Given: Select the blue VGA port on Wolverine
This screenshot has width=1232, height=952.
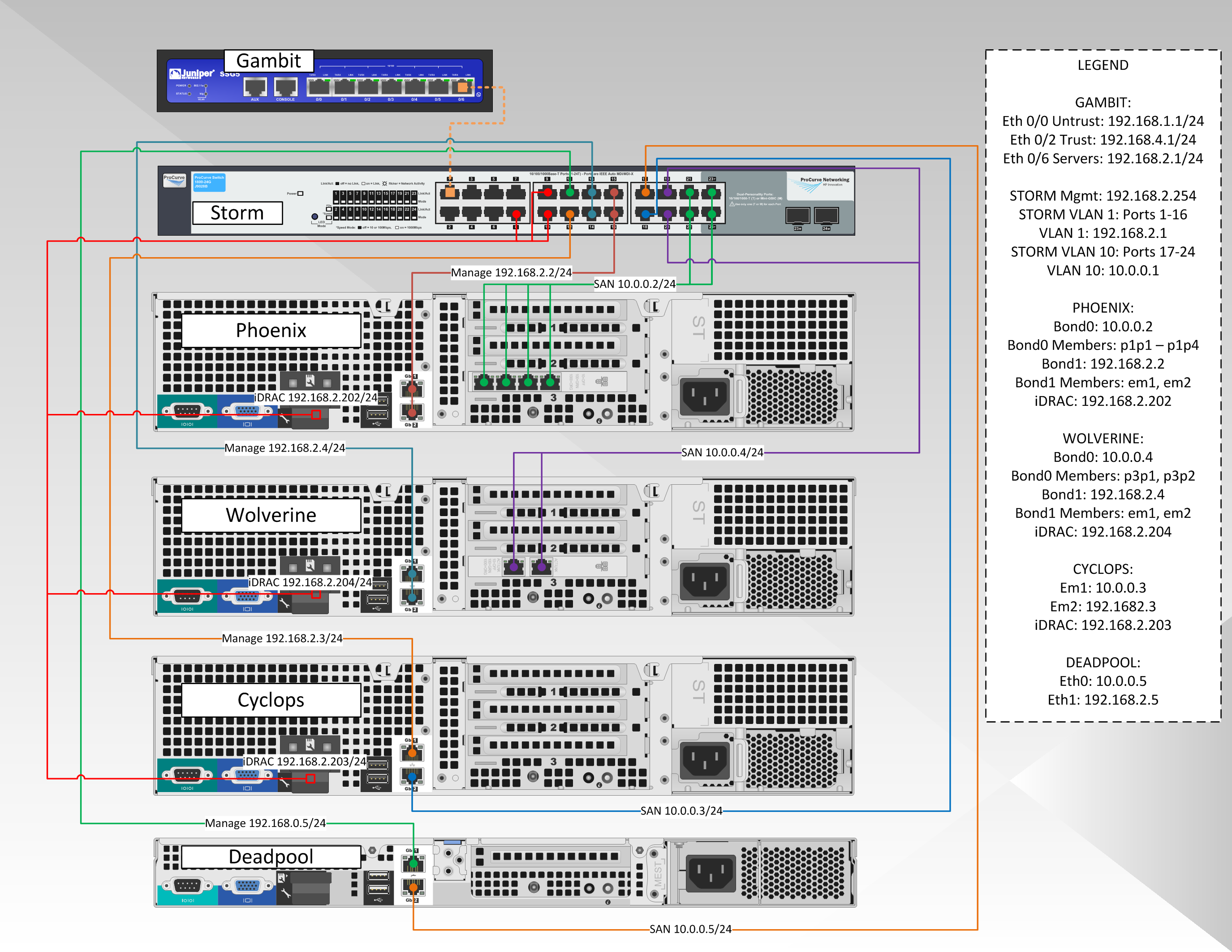Looking at the screenshot, I should pyautogui.click(x=247, y=596).
